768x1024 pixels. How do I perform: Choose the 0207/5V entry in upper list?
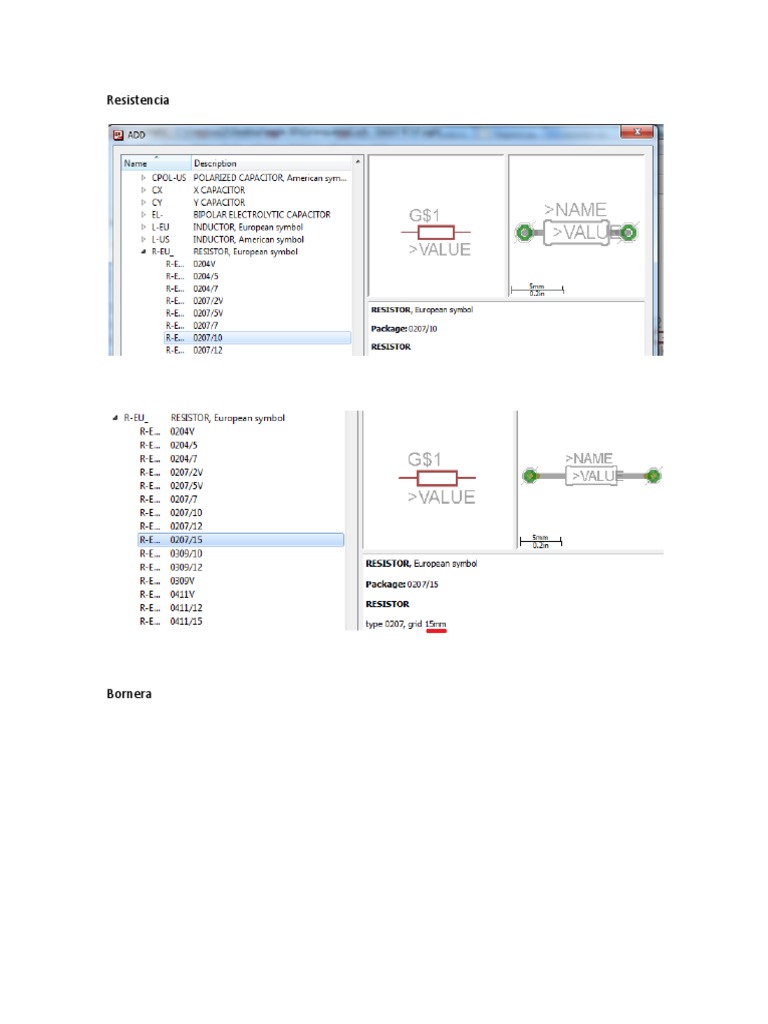(x=257, y=313)
